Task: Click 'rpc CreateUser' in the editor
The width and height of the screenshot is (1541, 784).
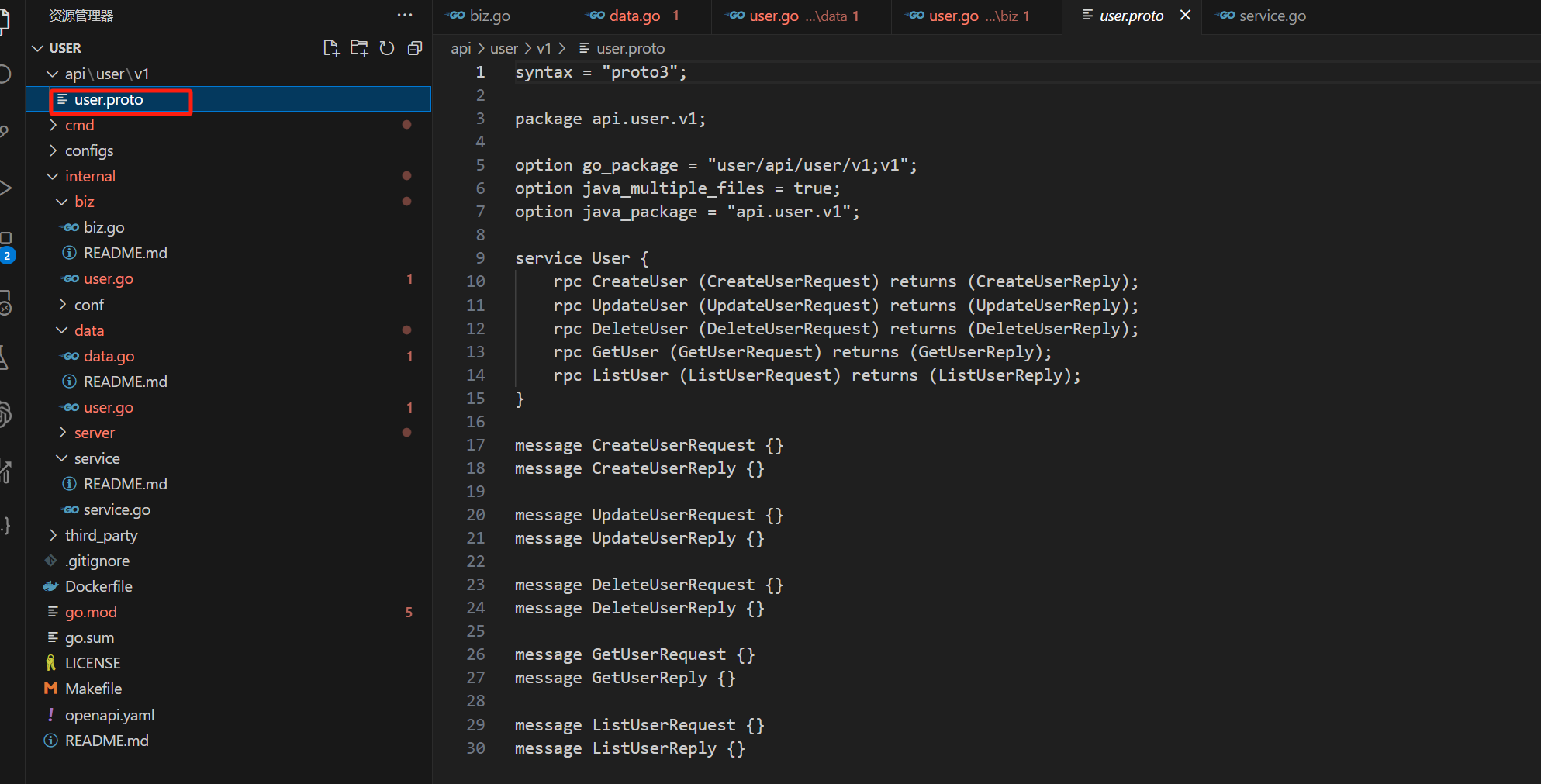Action: coord(620,281)
